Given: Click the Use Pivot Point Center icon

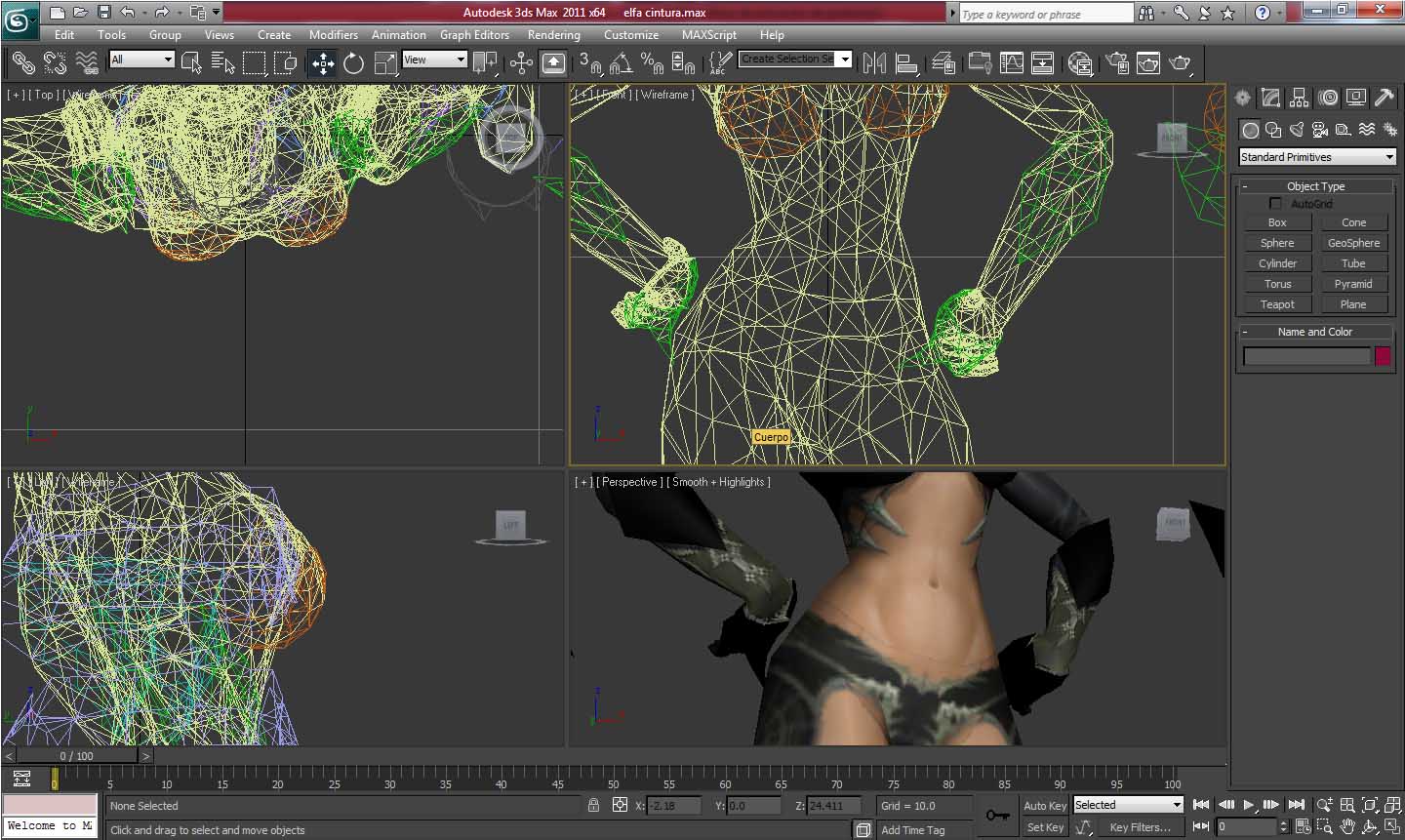Looking at the screenshot, I should [484, 63].
